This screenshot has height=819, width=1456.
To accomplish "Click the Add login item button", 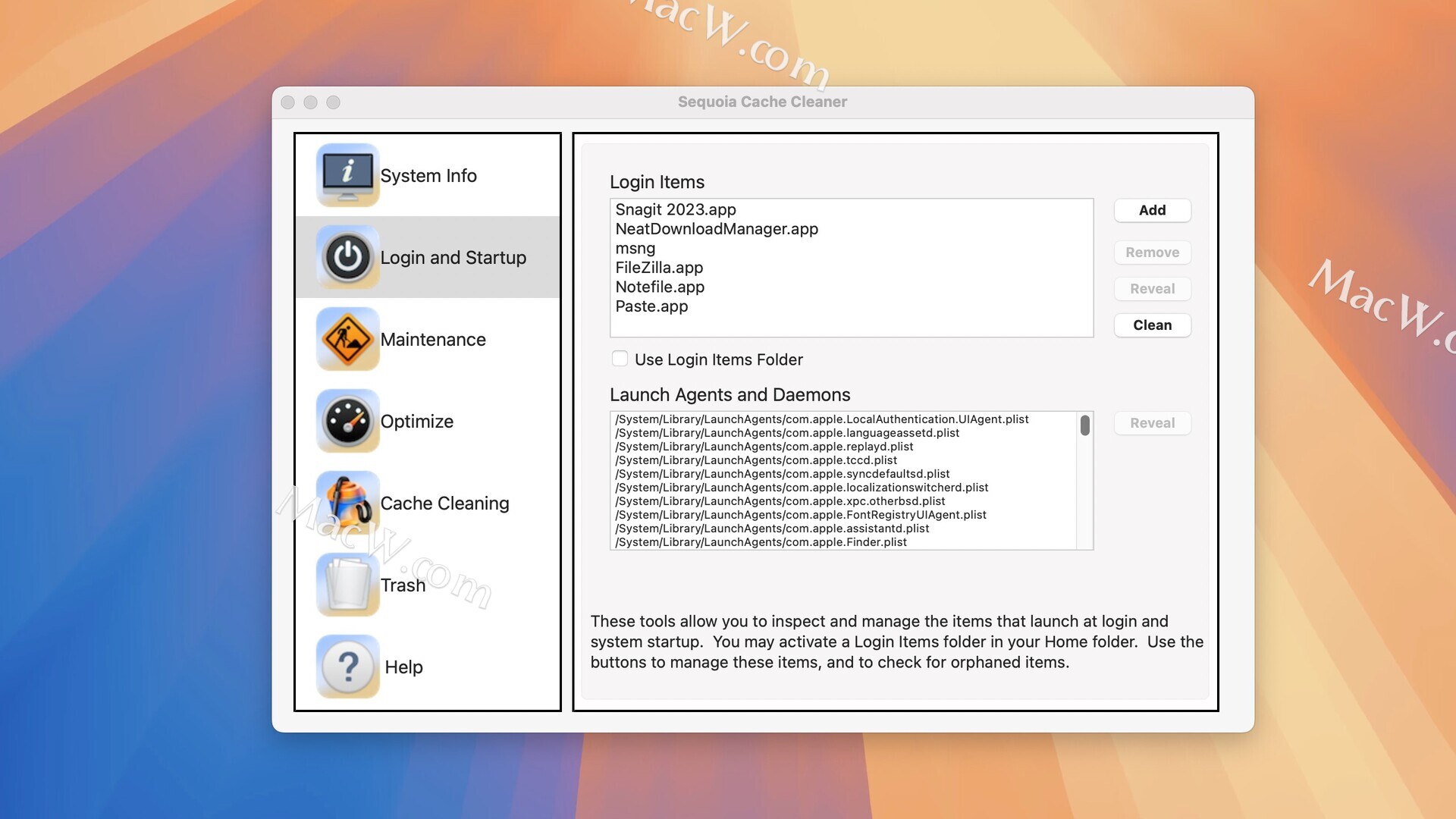I will (1152, 210).
